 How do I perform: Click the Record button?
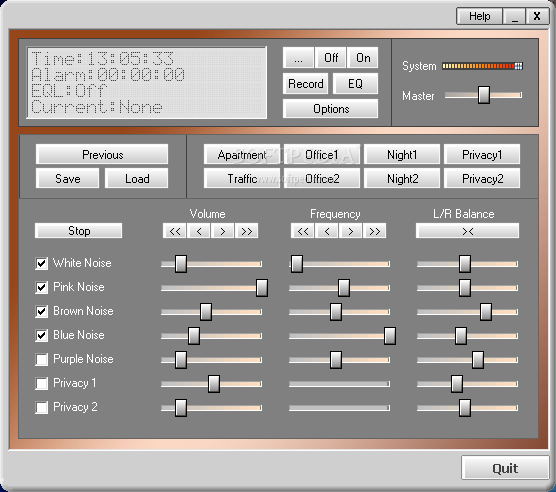pyautogui.click(x=306, y=84)
